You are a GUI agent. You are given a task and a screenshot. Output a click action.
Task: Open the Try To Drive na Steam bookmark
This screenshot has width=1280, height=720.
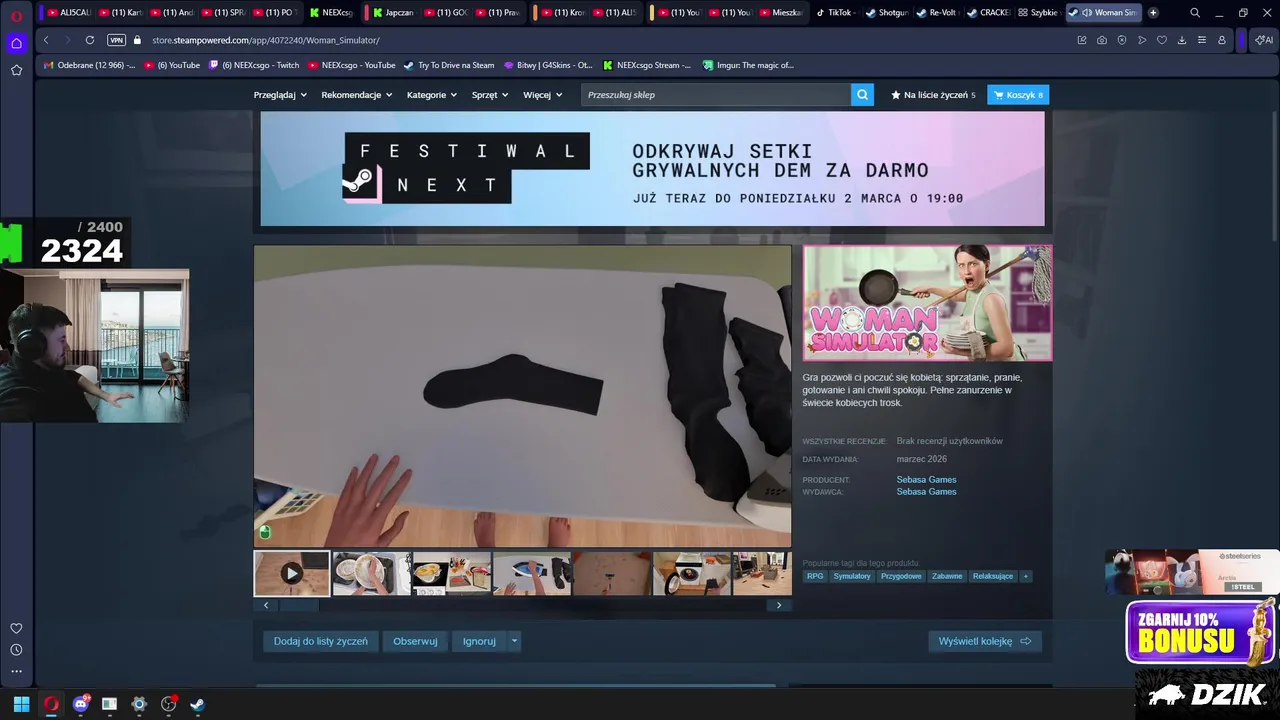click(x=449, y=65)
